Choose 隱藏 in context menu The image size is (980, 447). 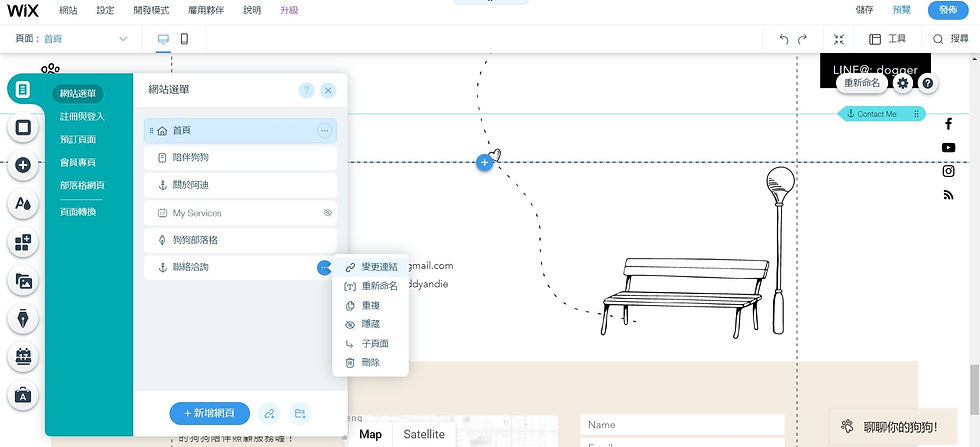coord(371,324)
